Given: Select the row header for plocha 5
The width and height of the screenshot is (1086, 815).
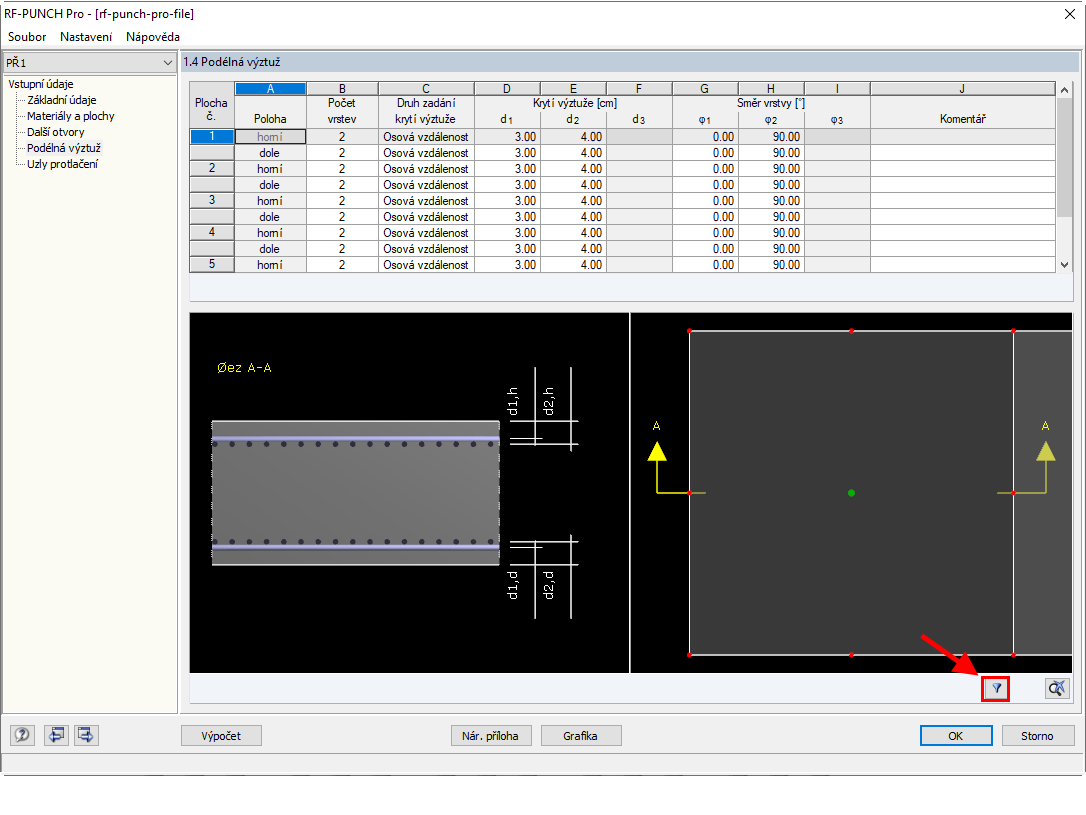Looking at the screenshot, I should [x=212, y=264].
